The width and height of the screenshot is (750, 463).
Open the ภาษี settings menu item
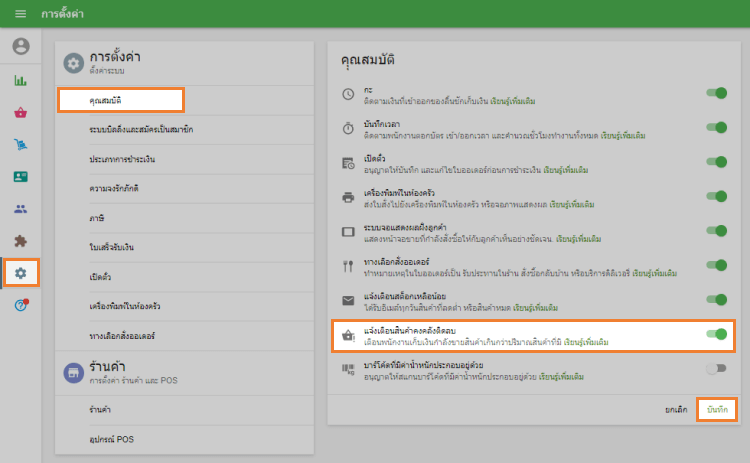click(97, 217)
